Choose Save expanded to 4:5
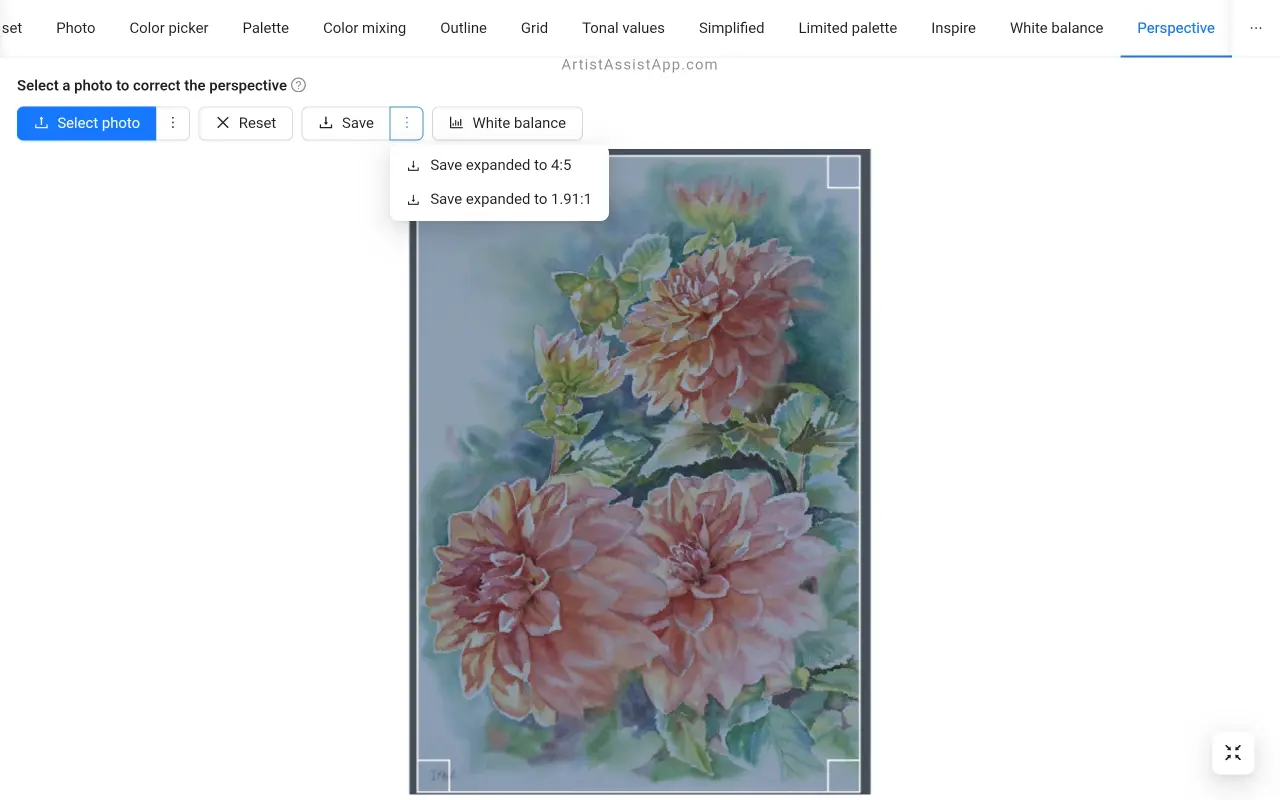Screen dimensions: 1280x800 pyautogui.click(x=499, y=165)
